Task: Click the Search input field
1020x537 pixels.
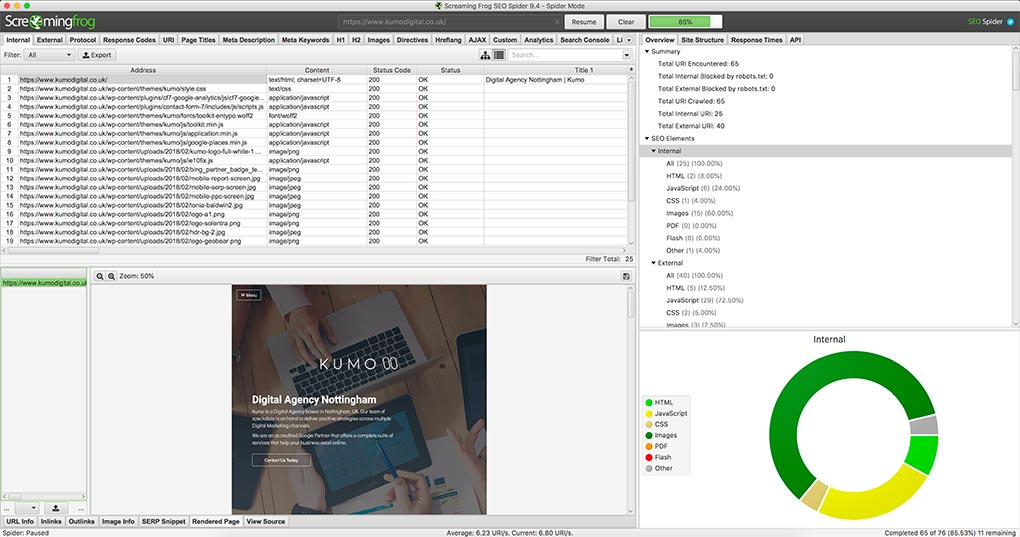Action: (x=565, y=55)
